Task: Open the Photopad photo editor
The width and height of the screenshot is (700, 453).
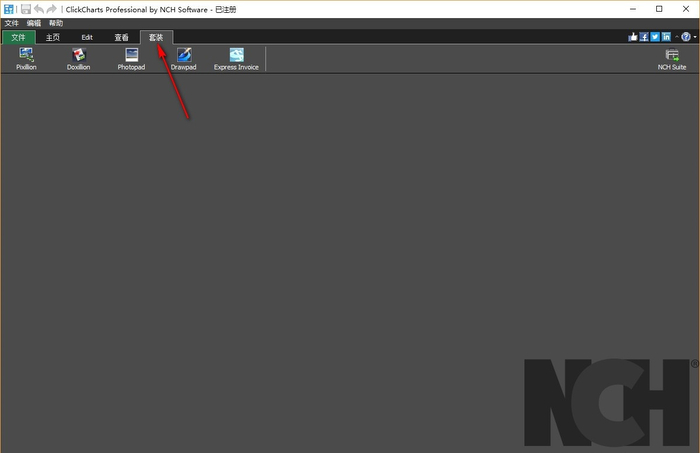Action: pyautogui.click(x=131, y=58)
